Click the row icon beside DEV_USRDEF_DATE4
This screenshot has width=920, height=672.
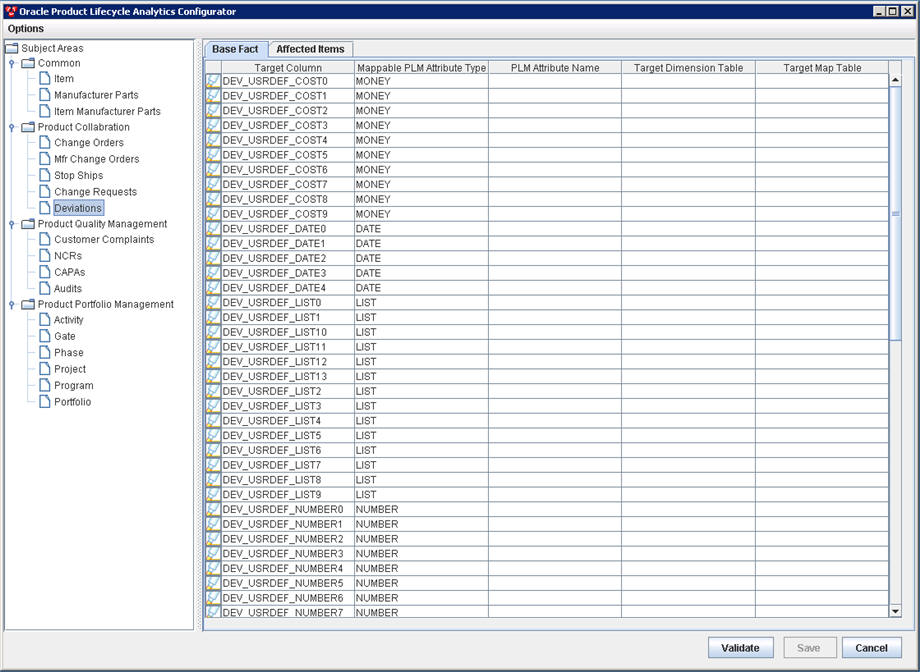point(213,288)
